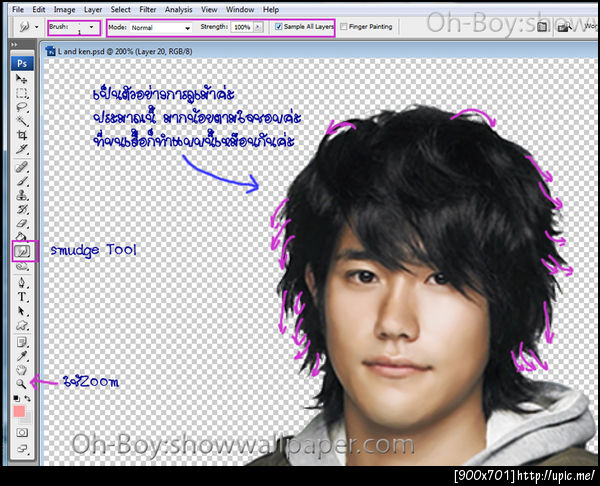Reset default foreground and background colors
Screen dimensions: 600x486
click(16, 398)
